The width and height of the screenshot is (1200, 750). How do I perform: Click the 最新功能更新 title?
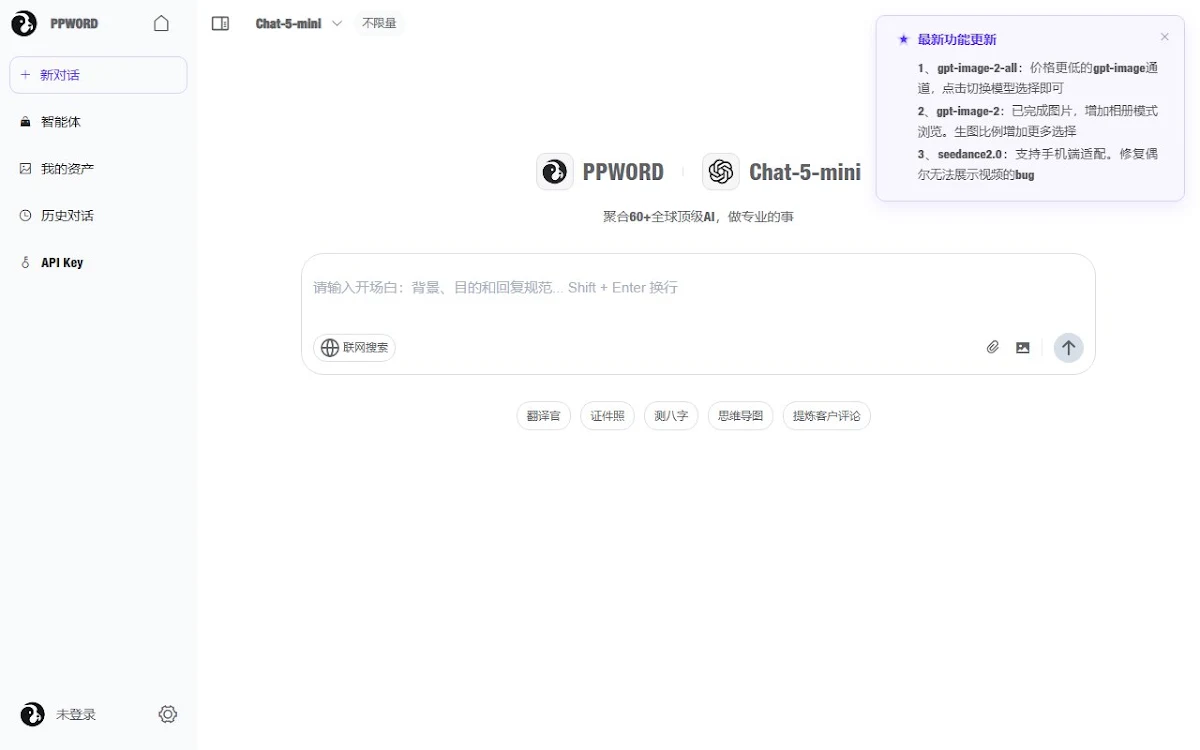click(957, 40)
